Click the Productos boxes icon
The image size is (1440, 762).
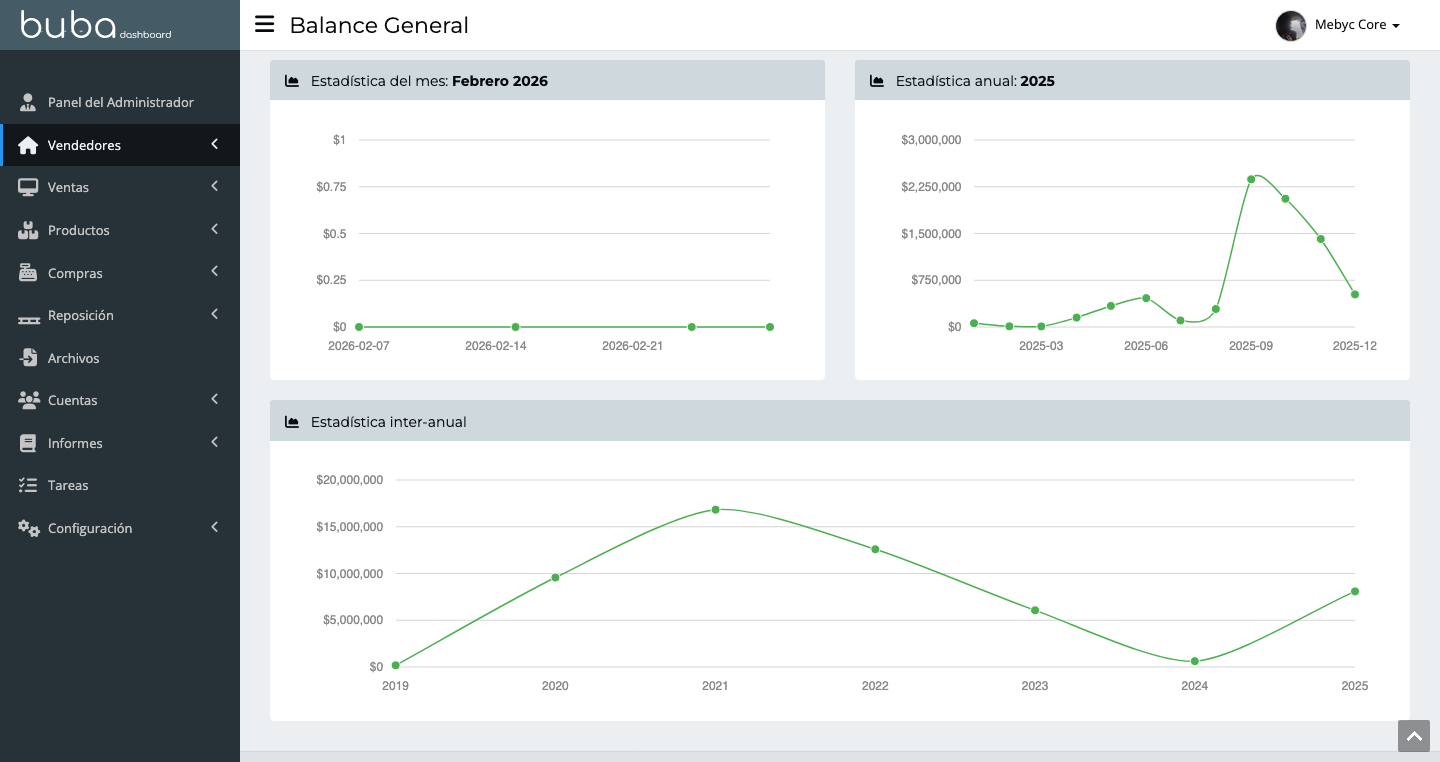[x=28, y=230]
